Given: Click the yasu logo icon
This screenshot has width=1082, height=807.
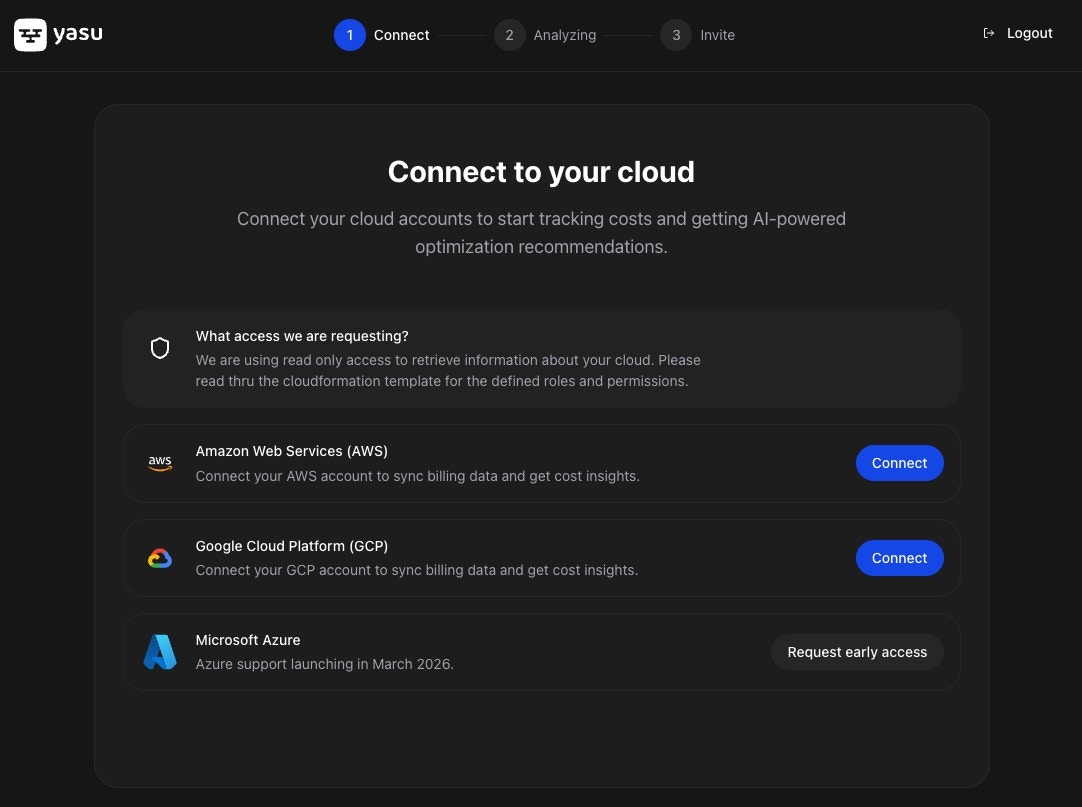Looking at the screenshot, I should click(30, 35).
